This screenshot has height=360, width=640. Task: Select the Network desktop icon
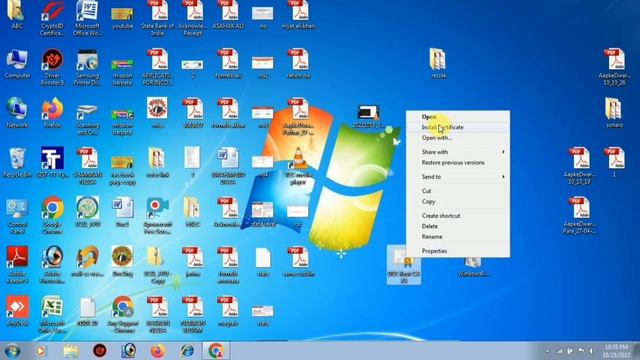pyautogui.click(x=17, y=113)
